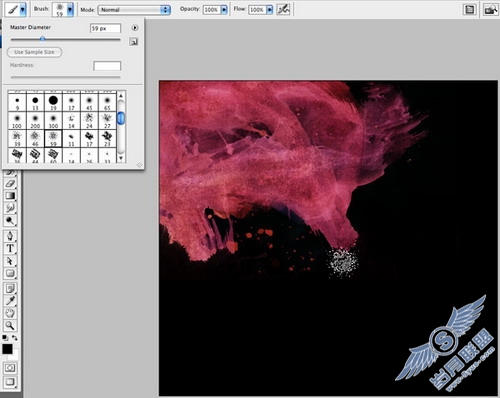Select the chalk 11 brush
500x398 pixels.
(71, 138)
